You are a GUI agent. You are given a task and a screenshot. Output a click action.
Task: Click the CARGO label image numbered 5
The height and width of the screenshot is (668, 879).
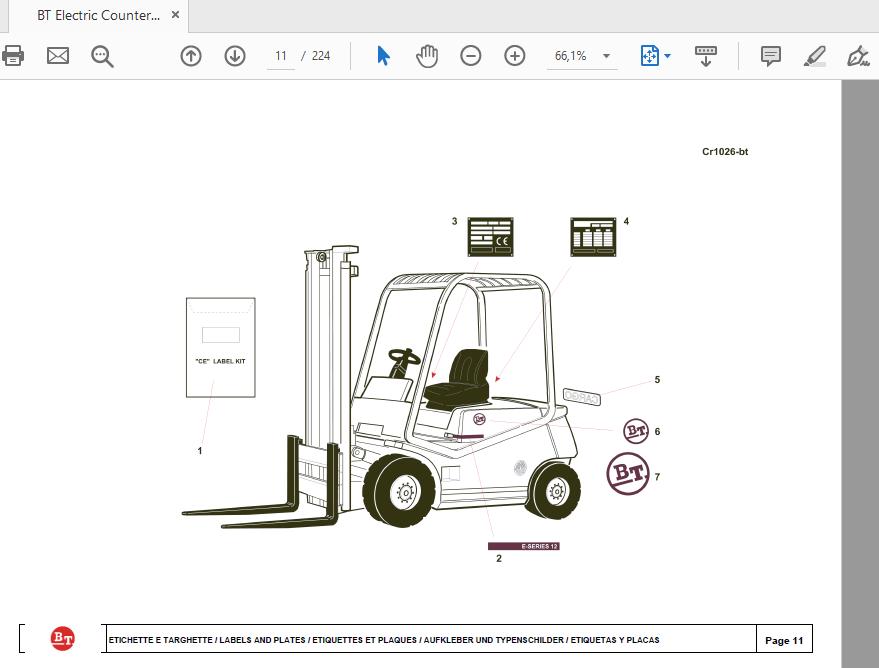point(582,397)
